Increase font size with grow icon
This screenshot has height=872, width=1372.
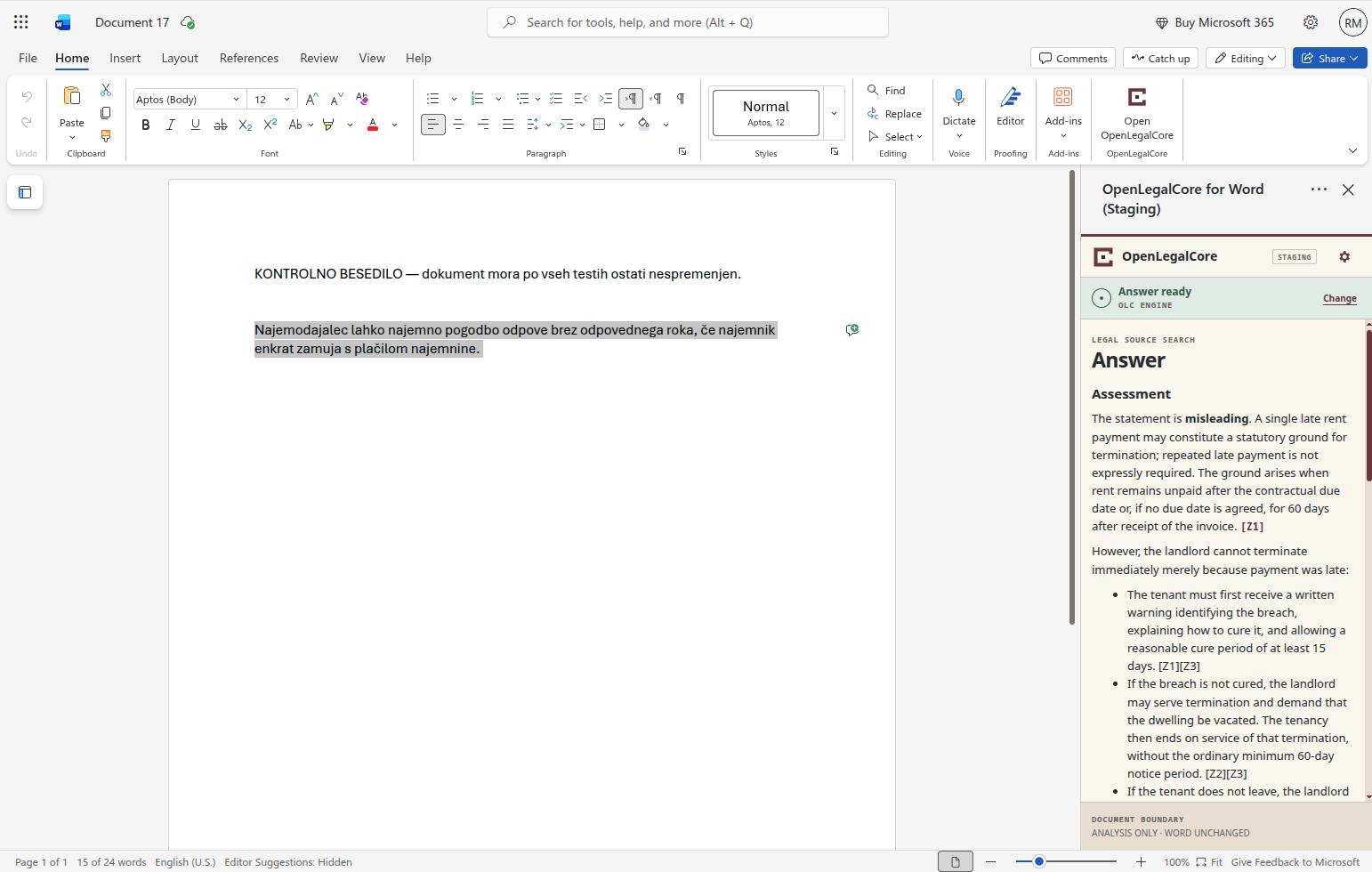point(311,99)
